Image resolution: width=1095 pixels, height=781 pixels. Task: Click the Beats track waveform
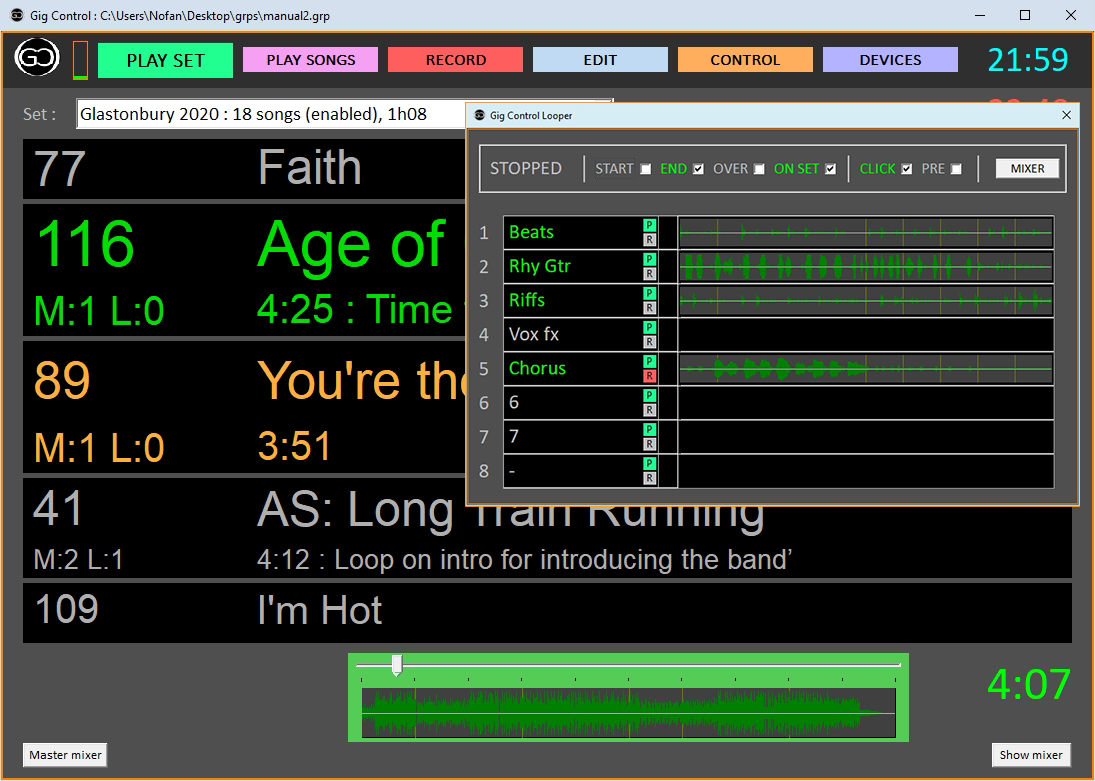(x=866, y=233)
